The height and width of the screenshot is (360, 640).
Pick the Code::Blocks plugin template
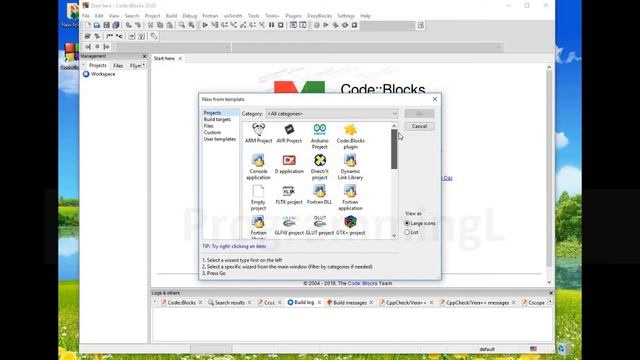pos(350,136)
